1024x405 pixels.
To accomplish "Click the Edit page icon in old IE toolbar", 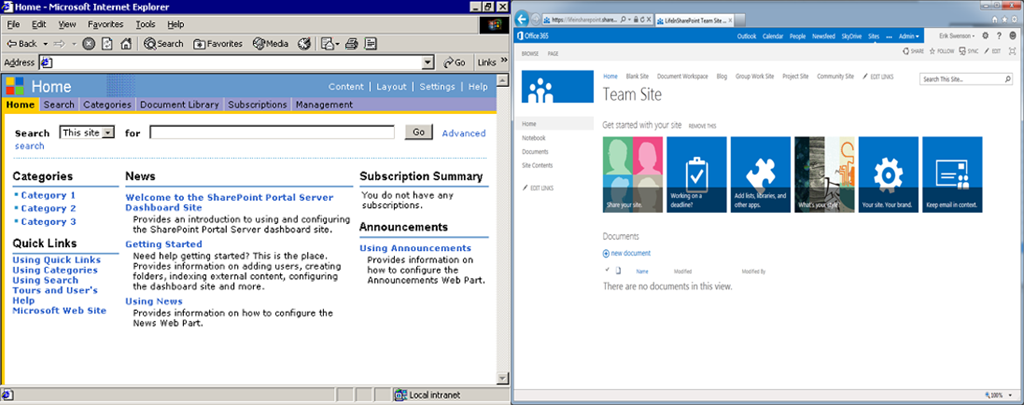I will click(370, 44).
